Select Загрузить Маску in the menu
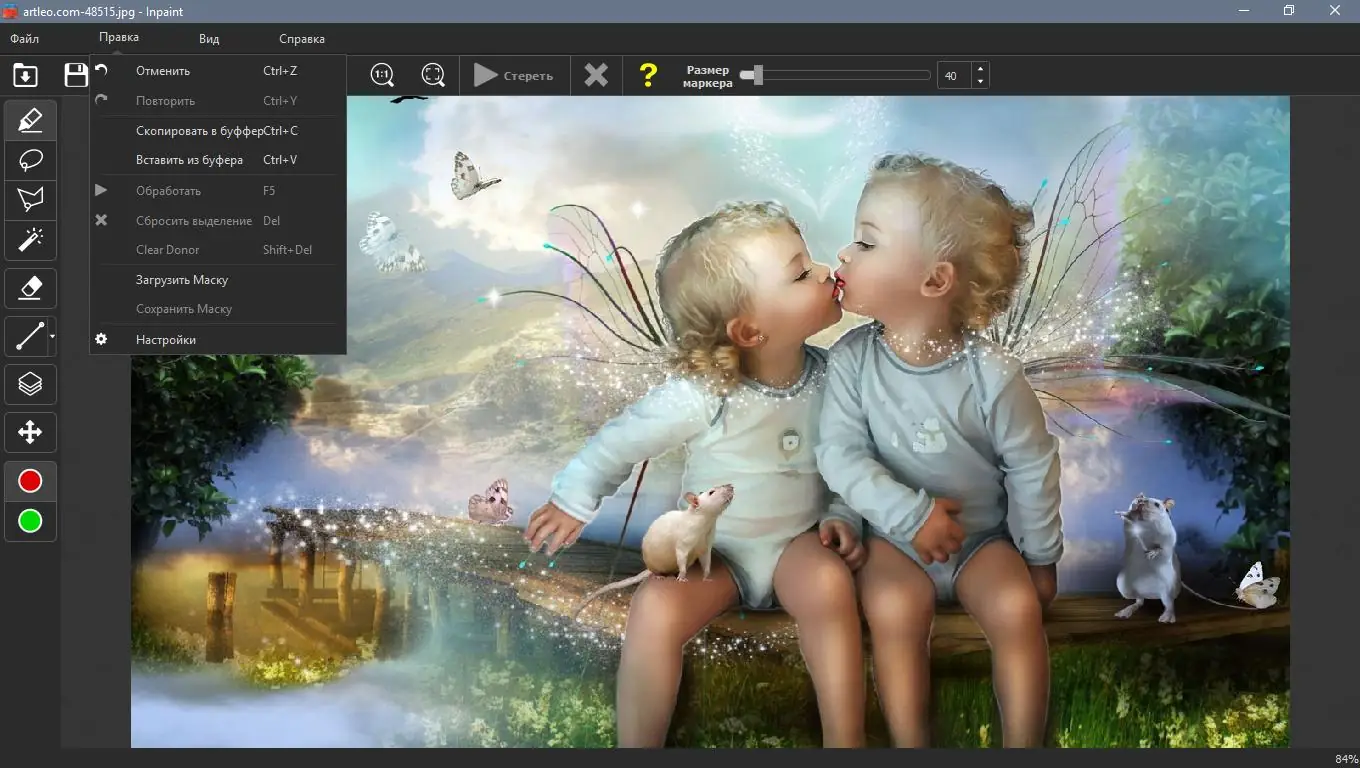Image resolution: width=1360 pixels, height=768 pixels. (x=181, y=279)
